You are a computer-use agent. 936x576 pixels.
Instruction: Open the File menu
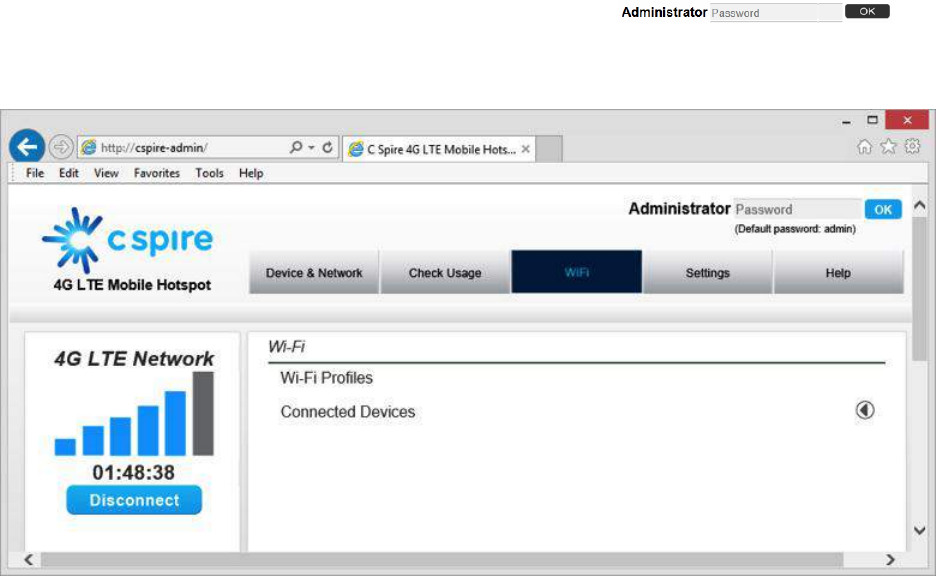click(35, 173)
